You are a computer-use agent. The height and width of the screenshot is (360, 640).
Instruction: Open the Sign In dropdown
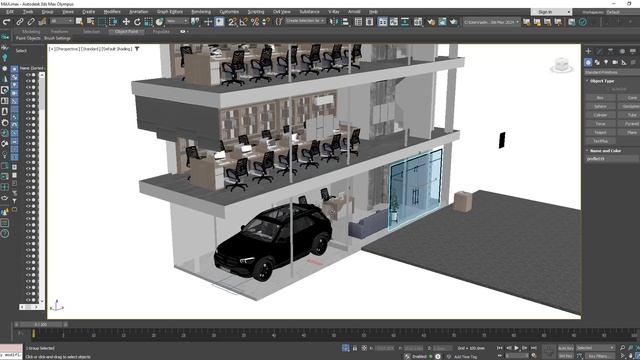point(551,12)
